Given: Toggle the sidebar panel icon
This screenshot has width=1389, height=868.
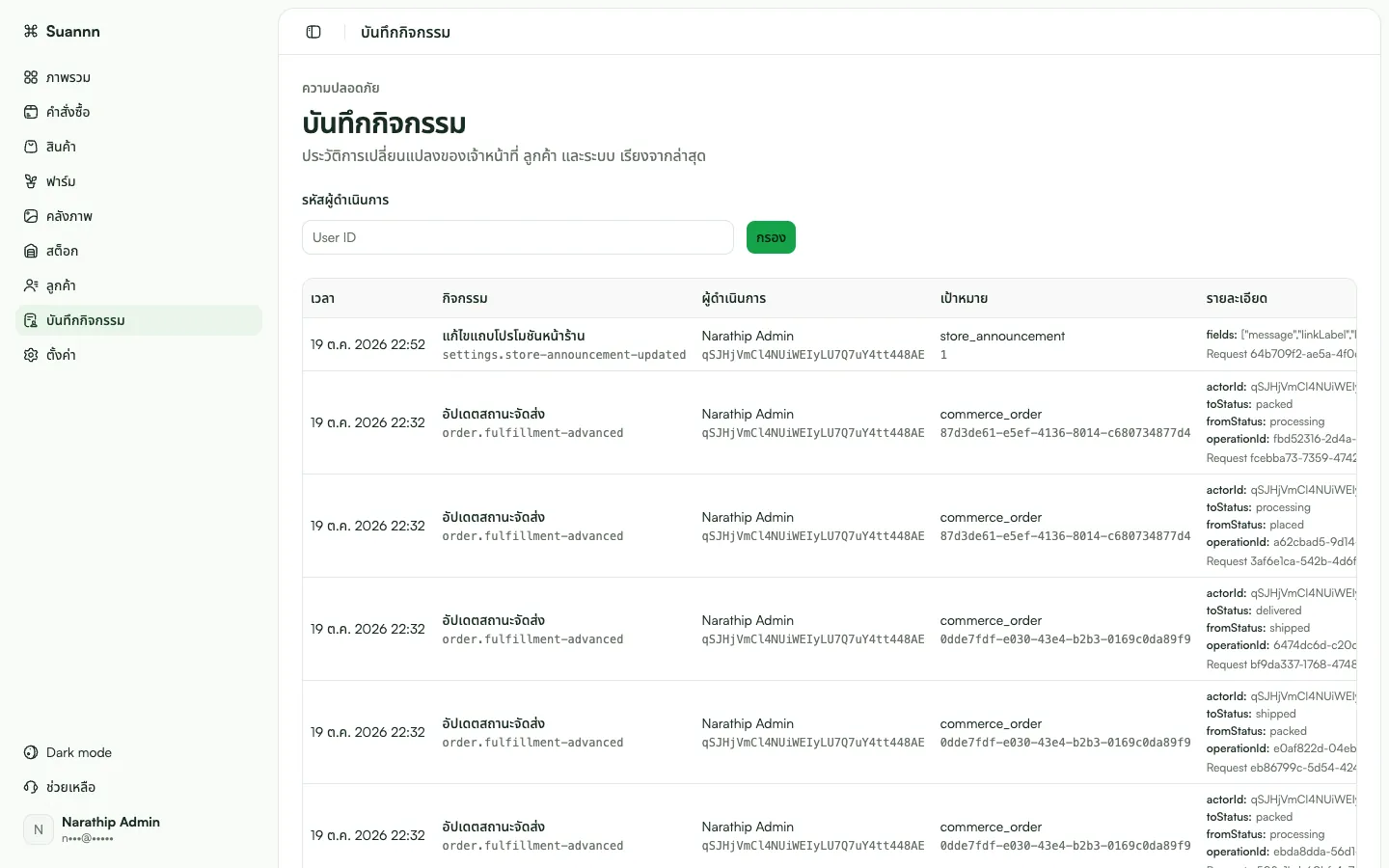Looking at the screenshot, I should [x=313, y=32].
